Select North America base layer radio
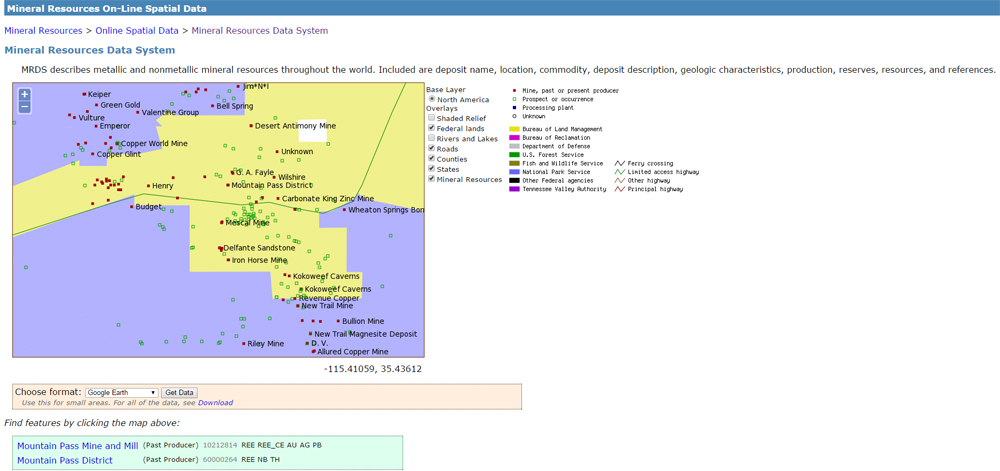Screen dimensions: 1000x471 [x=432, y=99]
